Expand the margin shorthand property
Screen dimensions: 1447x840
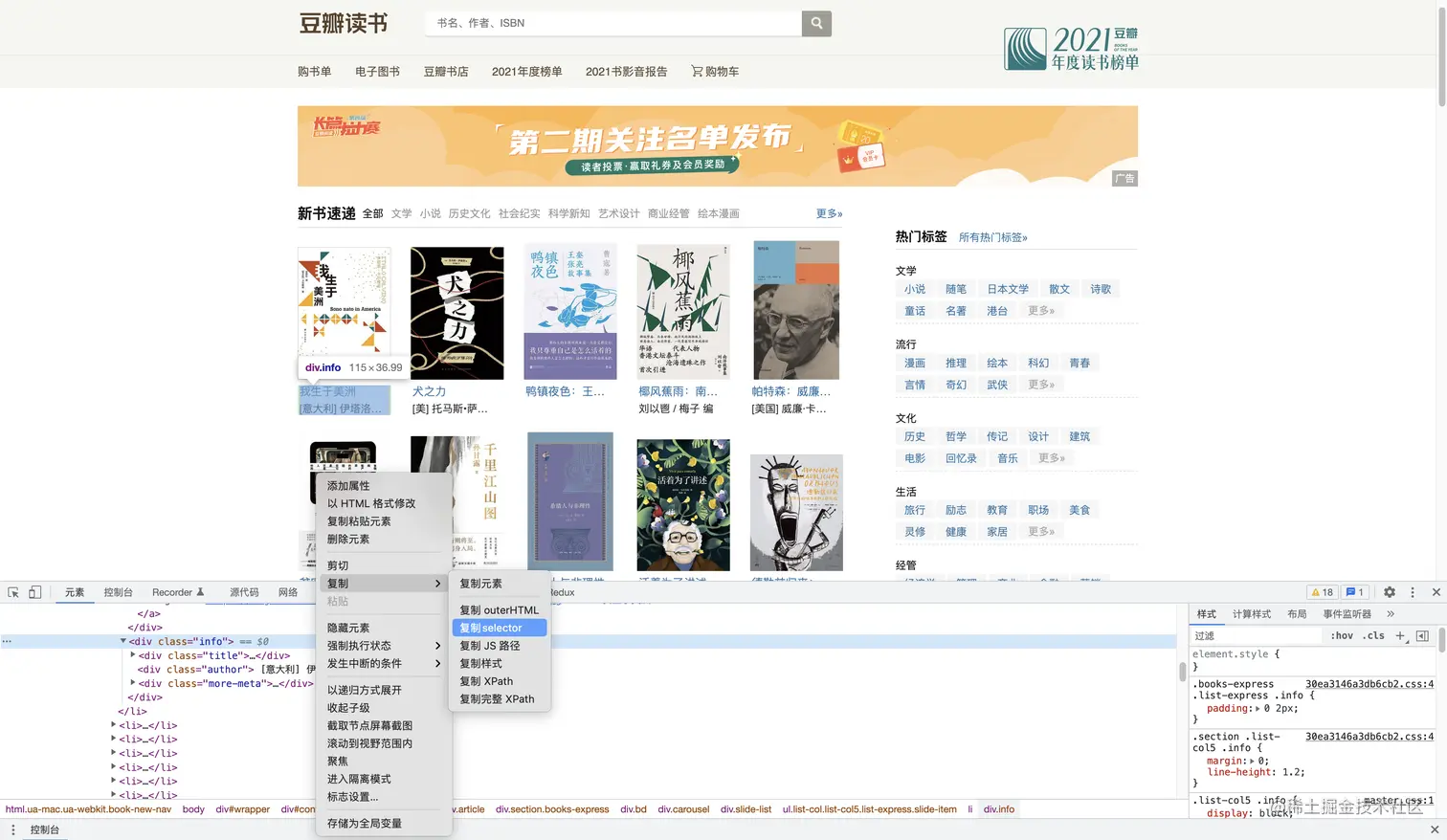tap(1253, 762)
